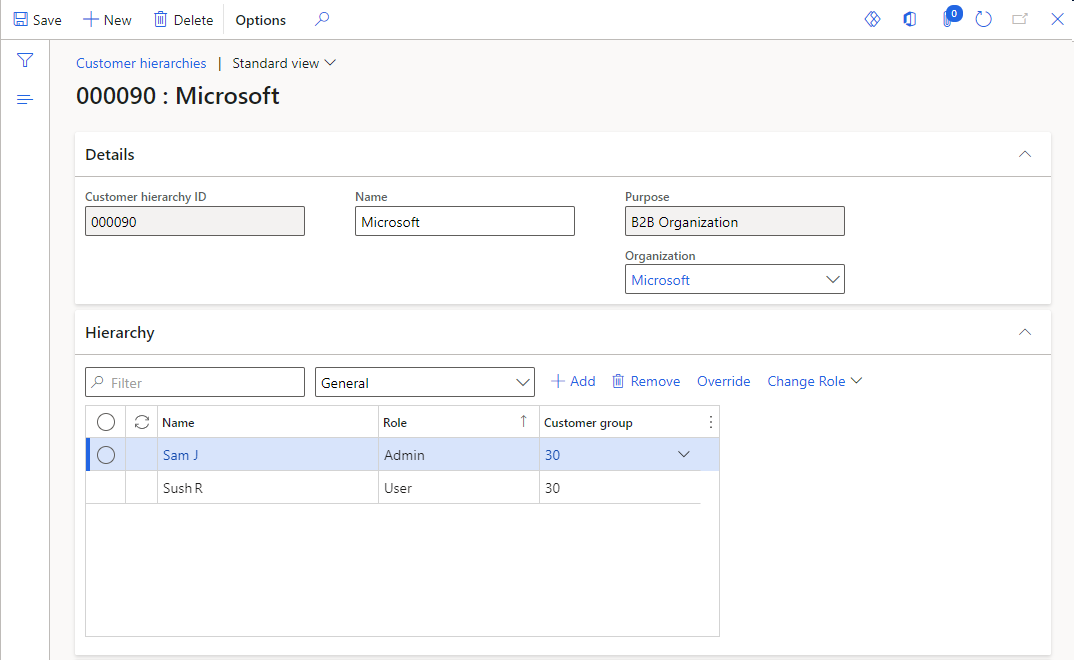This screenshot has width=1075, height=660.
Task: Click the Save button in the toolbar
Action: (38, 20)
